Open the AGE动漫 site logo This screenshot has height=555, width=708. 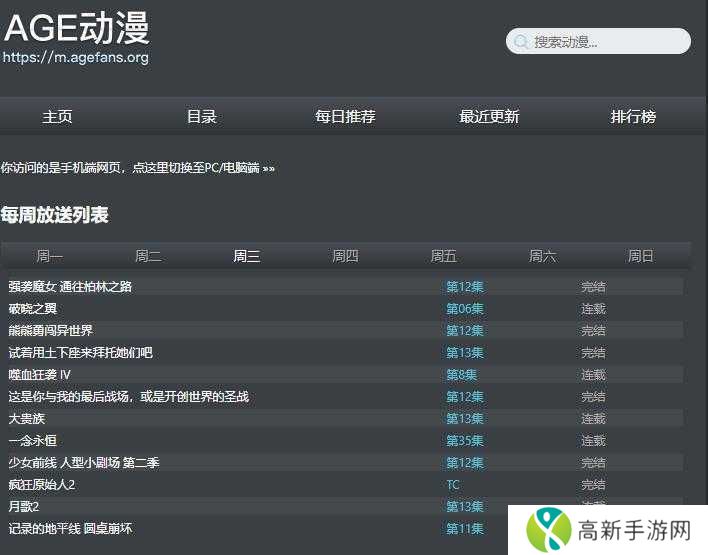click(x=77, y=28)
